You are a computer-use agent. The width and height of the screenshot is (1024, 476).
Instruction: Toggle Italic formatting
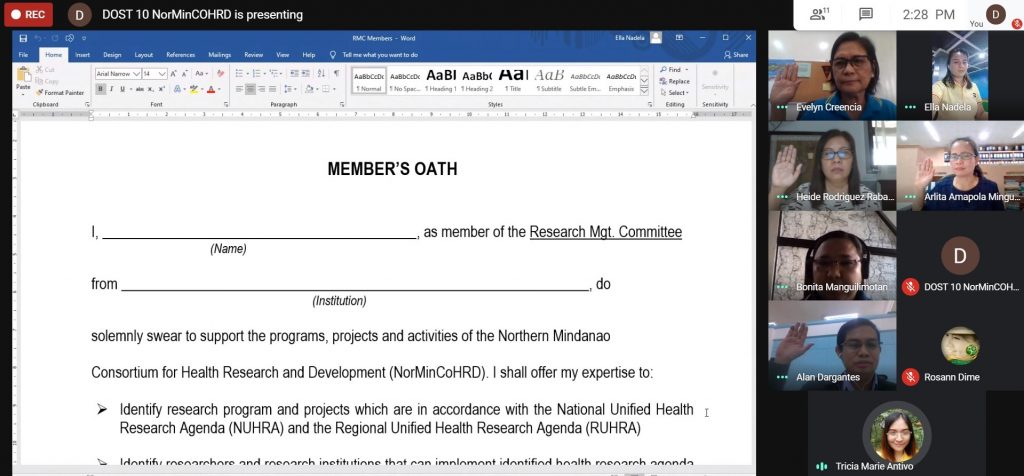click(x=112, y=89)
